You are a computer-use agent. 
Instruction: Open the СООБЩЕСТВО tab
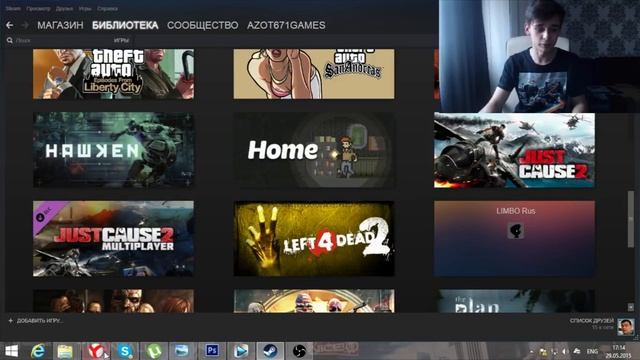(202, 25)
